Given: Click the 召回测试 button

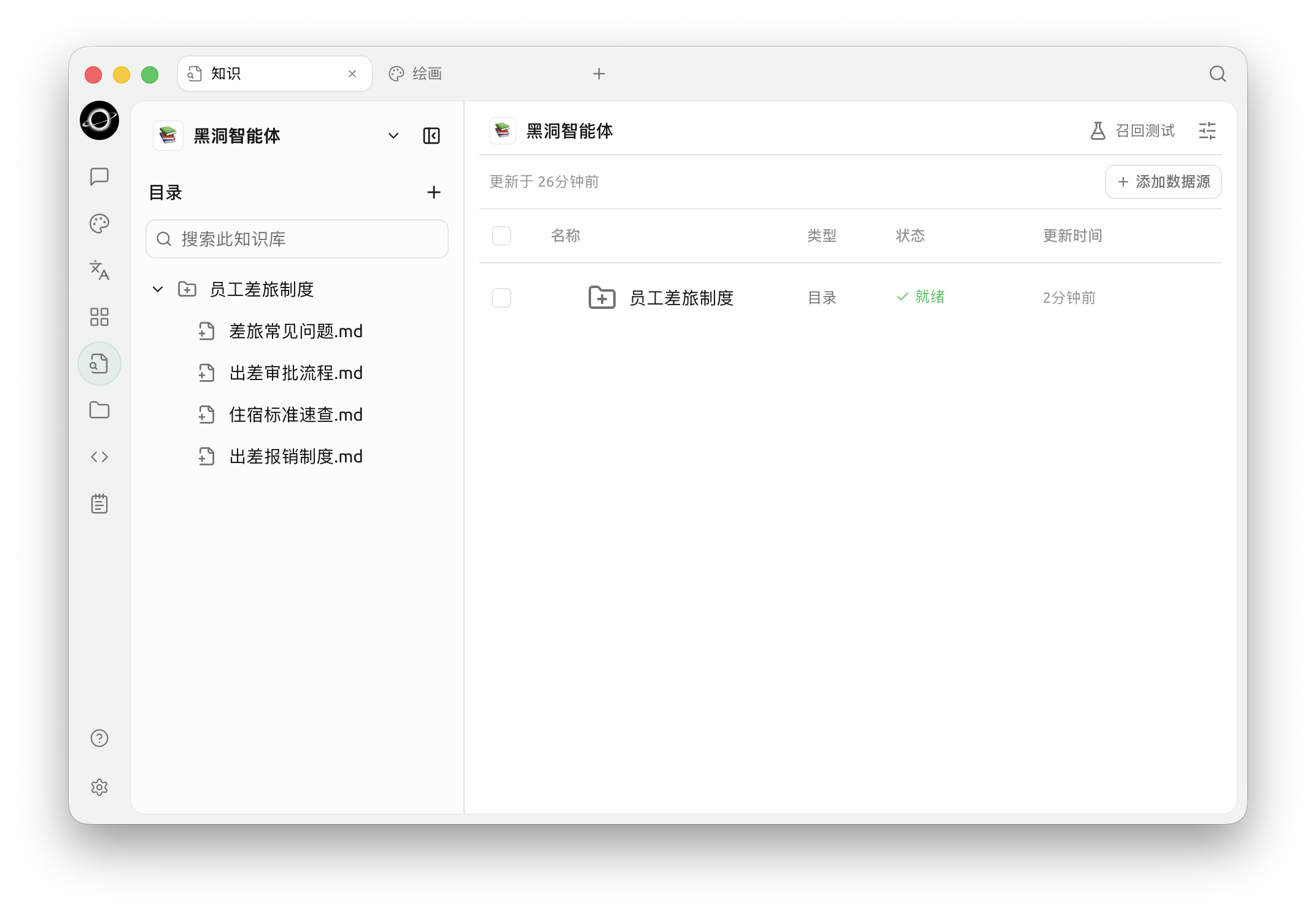Looking at the screenshot, I should (x=1132, y=131).
